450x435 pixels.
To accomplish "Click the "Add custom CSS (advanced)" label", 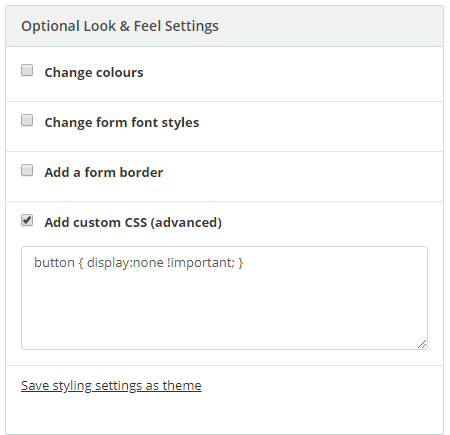I will point(133,223).
